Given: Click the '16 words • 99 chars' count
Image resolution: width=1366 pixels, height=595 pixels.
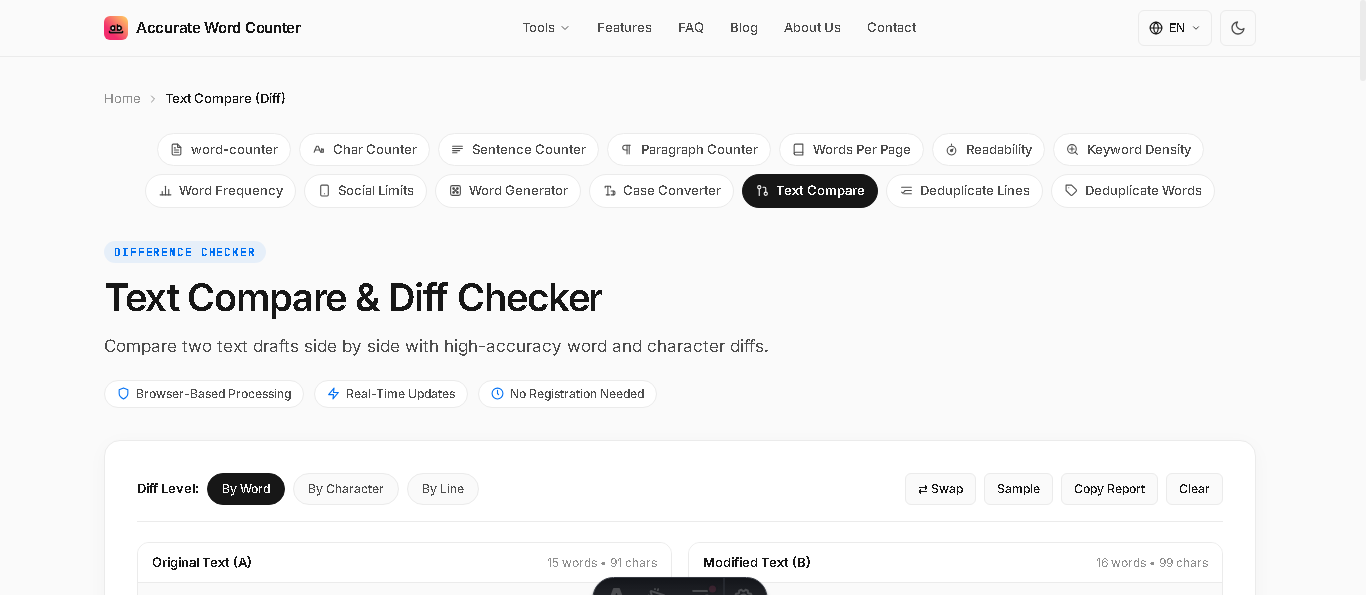Looking at the screenshot, I should (x=1152, y=563).
